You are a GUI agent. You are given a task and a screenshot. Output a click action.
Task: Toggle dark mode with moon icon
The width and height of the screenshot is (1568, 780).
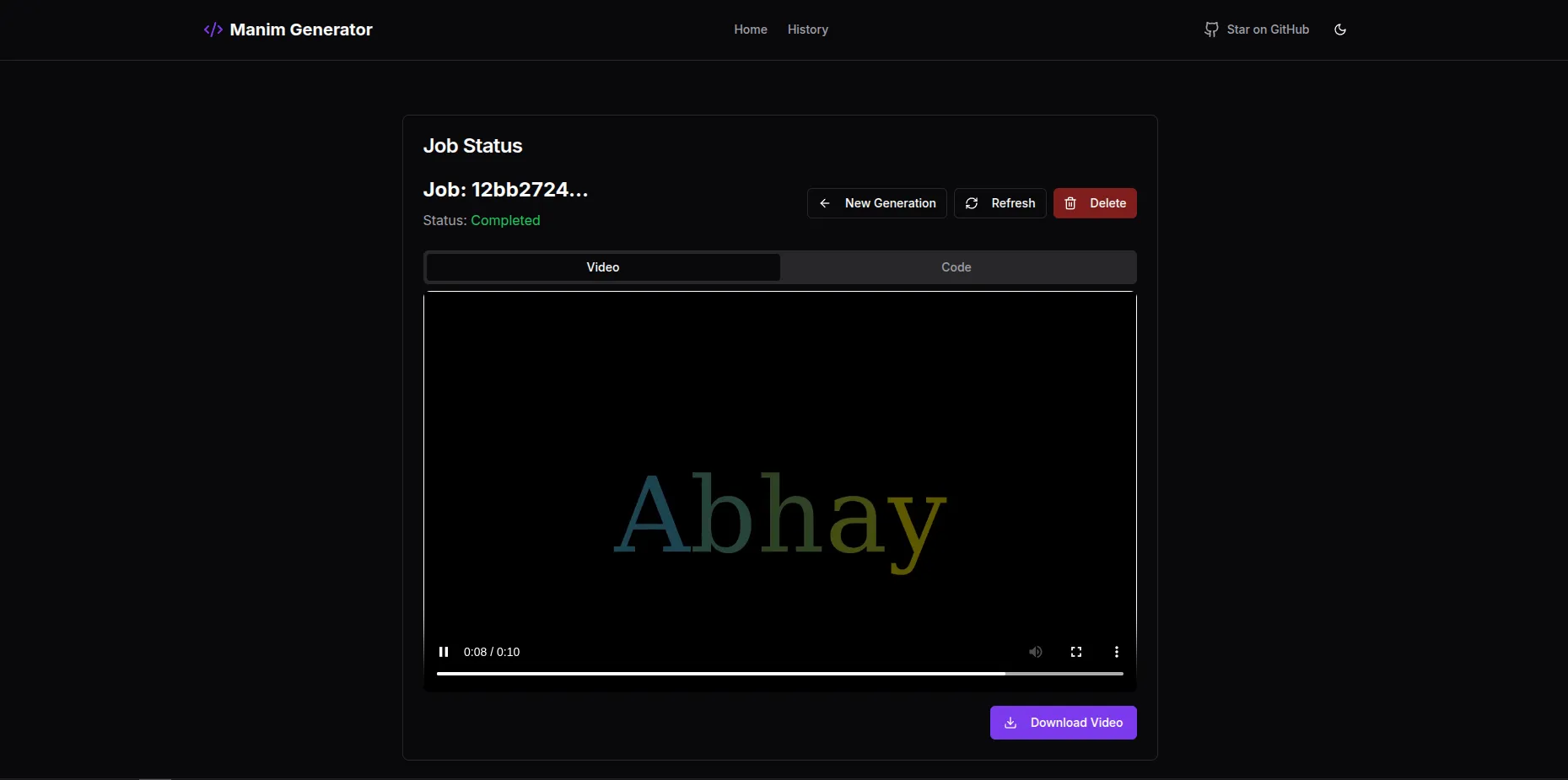[1340, 30]
